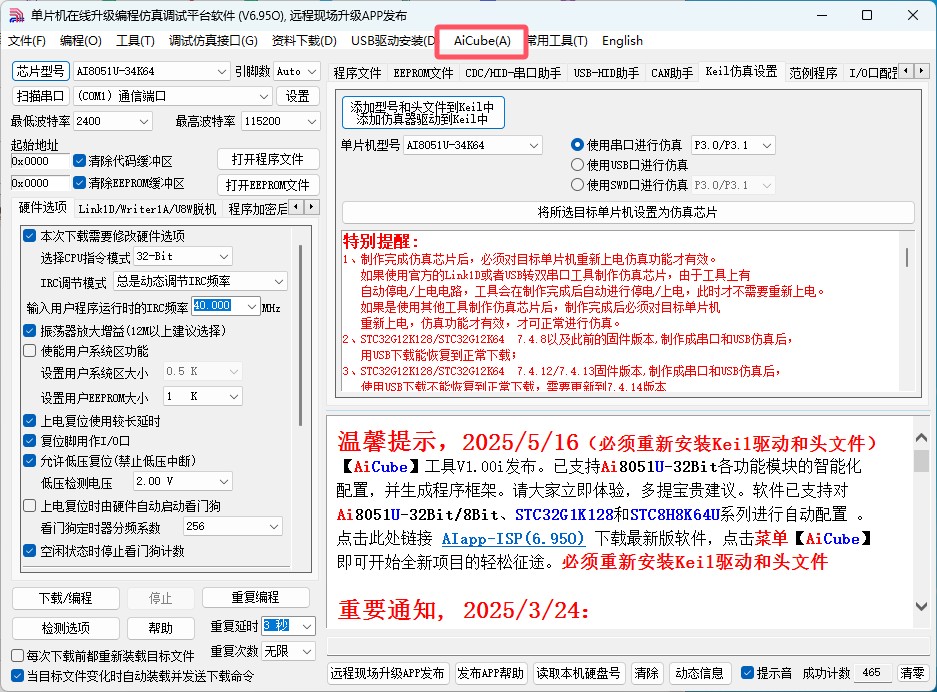
Task: Click the 扫描串口 button
Action: pos(41,96)
